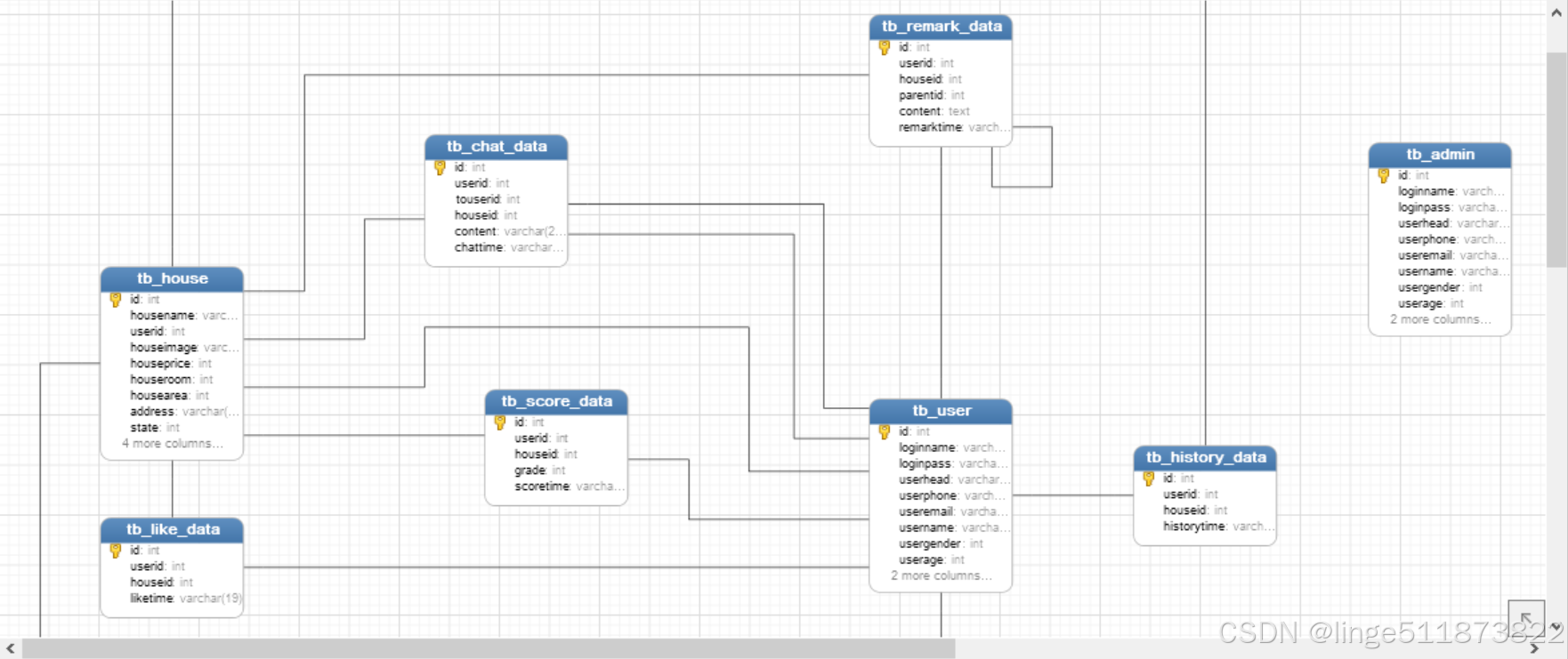Click the key icon in tb_like_data
1568x659 pixels.
pos(116,551)
